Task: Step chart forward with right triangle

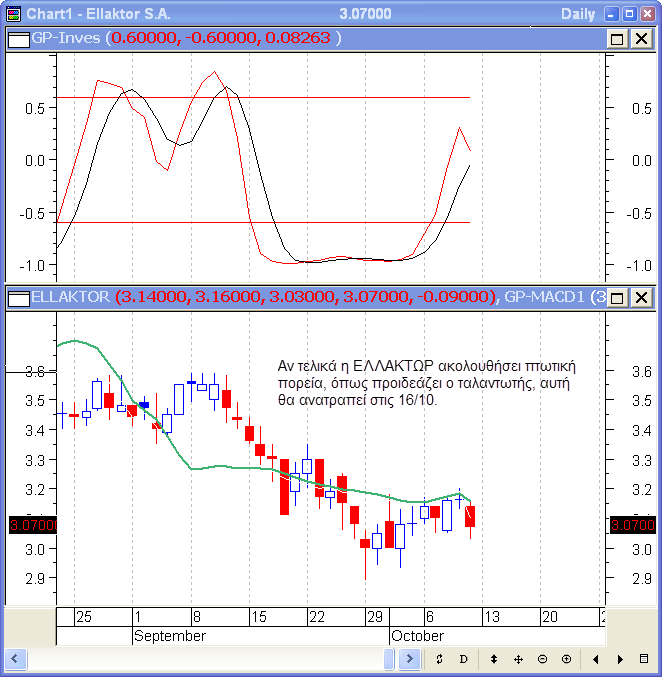Action: (620, 659)
